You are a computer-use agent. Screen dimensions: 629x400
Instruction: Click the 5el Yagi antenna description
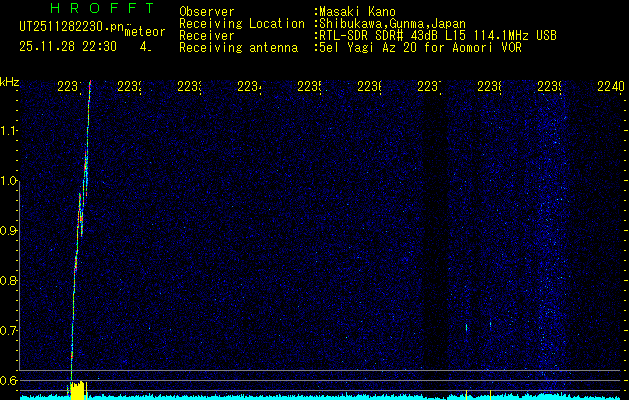(420, 48)
